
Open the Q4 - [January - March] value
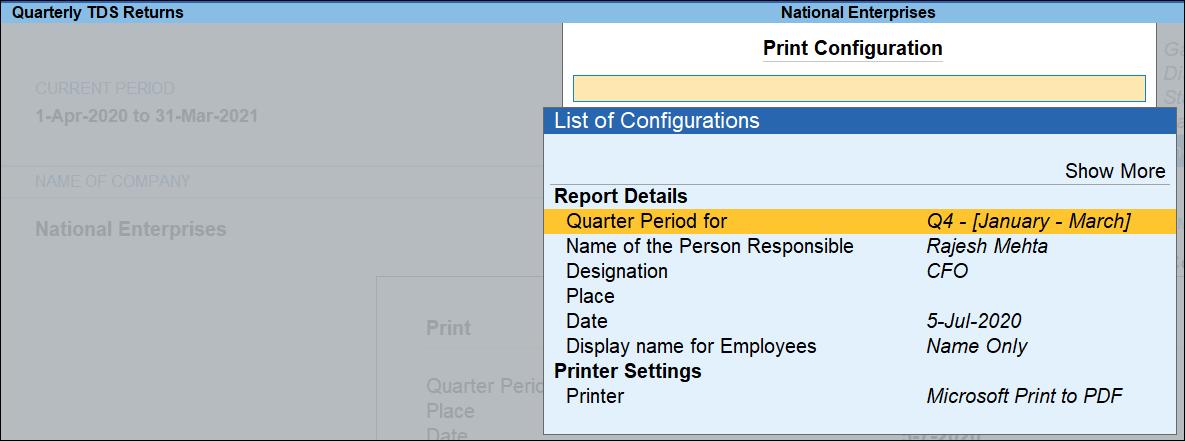1028,221
